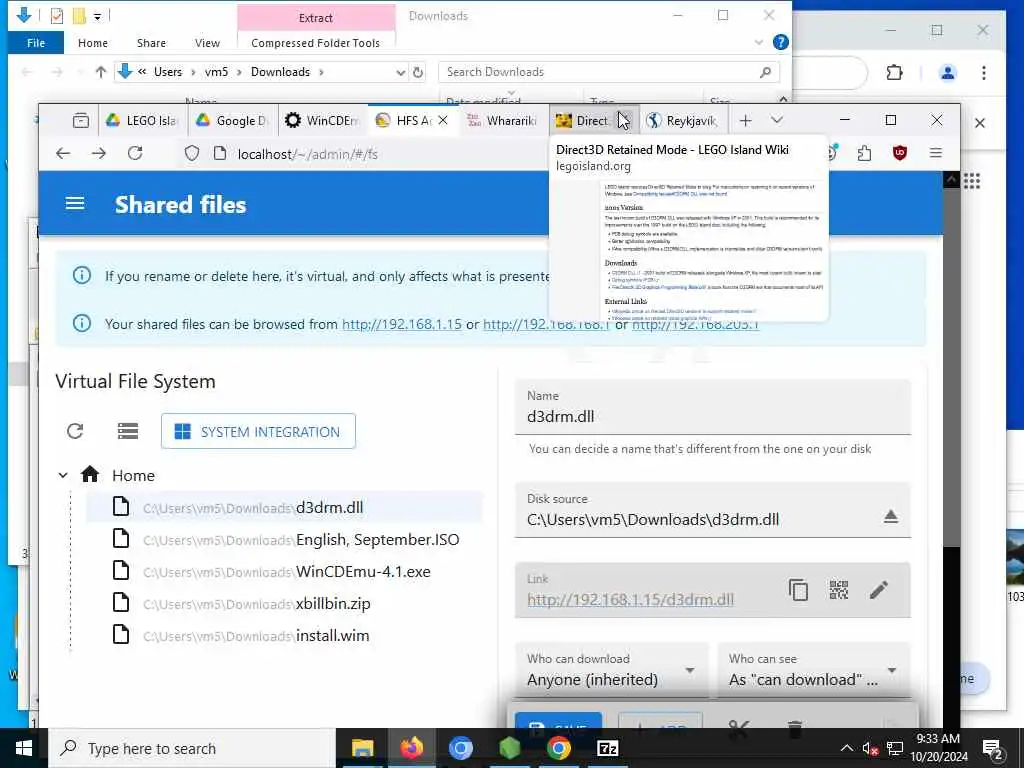Open 7-Zip from the taskbar
Viewport: 1024px width, 768px height.
point(607,748)
